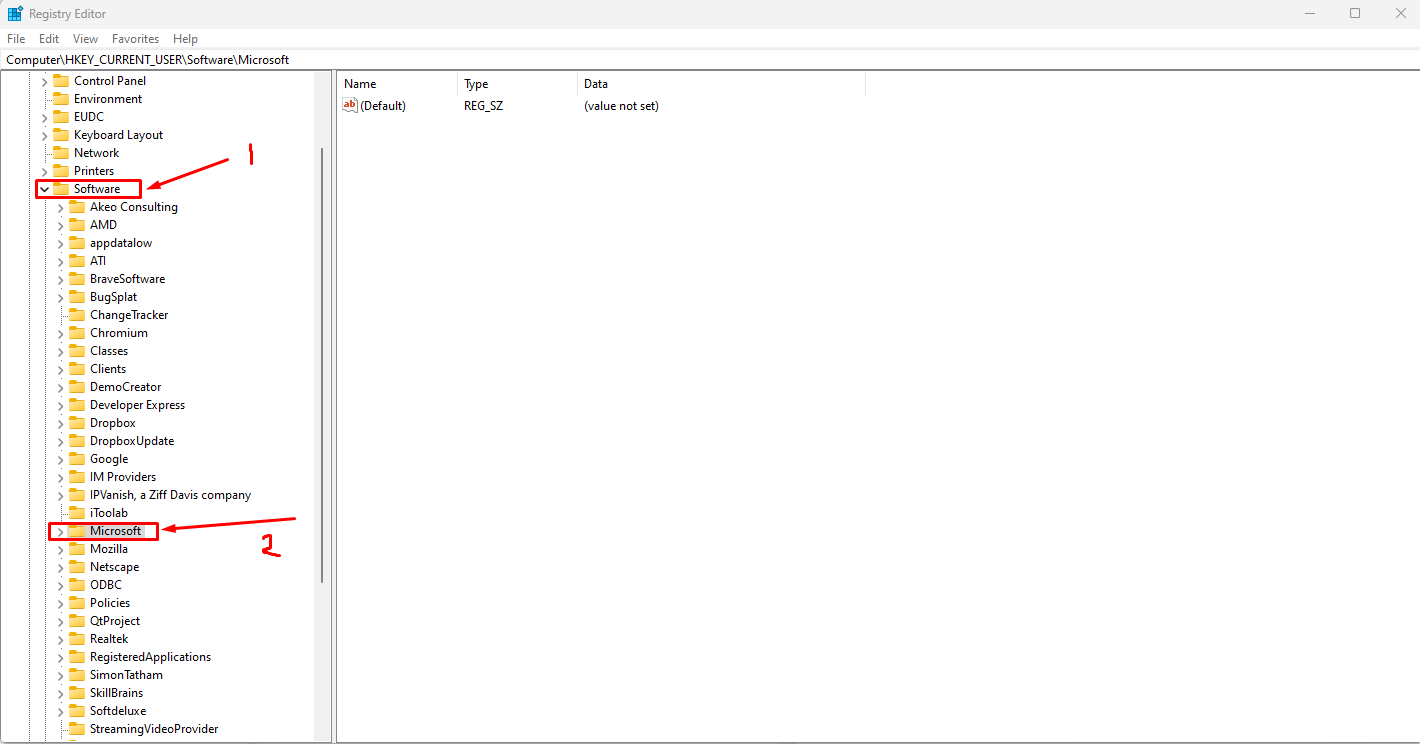1420x744 pixels.
Task: Select the ATI folder icon
Action: coord(77,261)
